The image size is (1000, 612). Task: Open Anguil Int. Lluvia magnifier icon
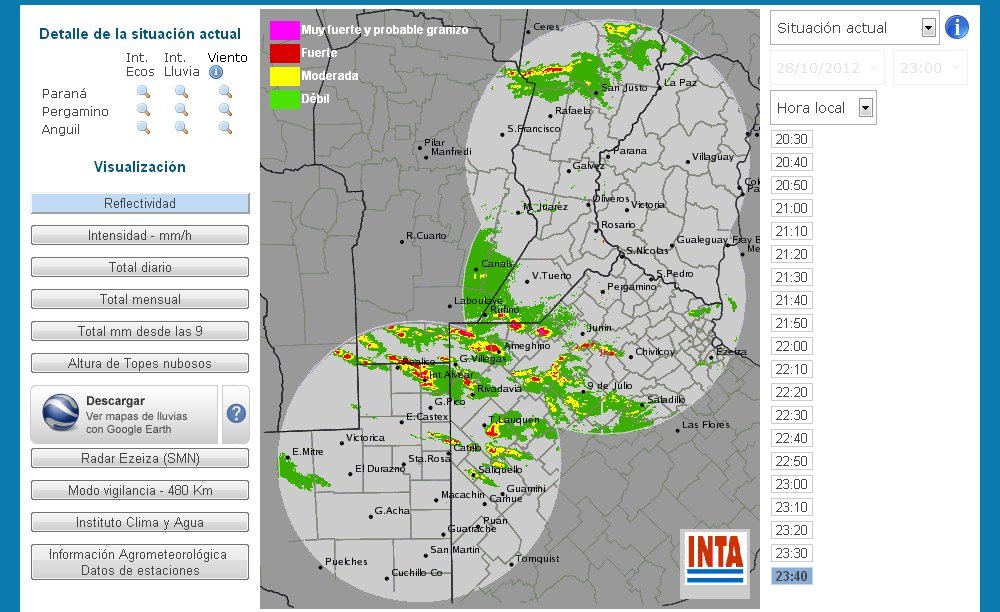pos(181,128)
